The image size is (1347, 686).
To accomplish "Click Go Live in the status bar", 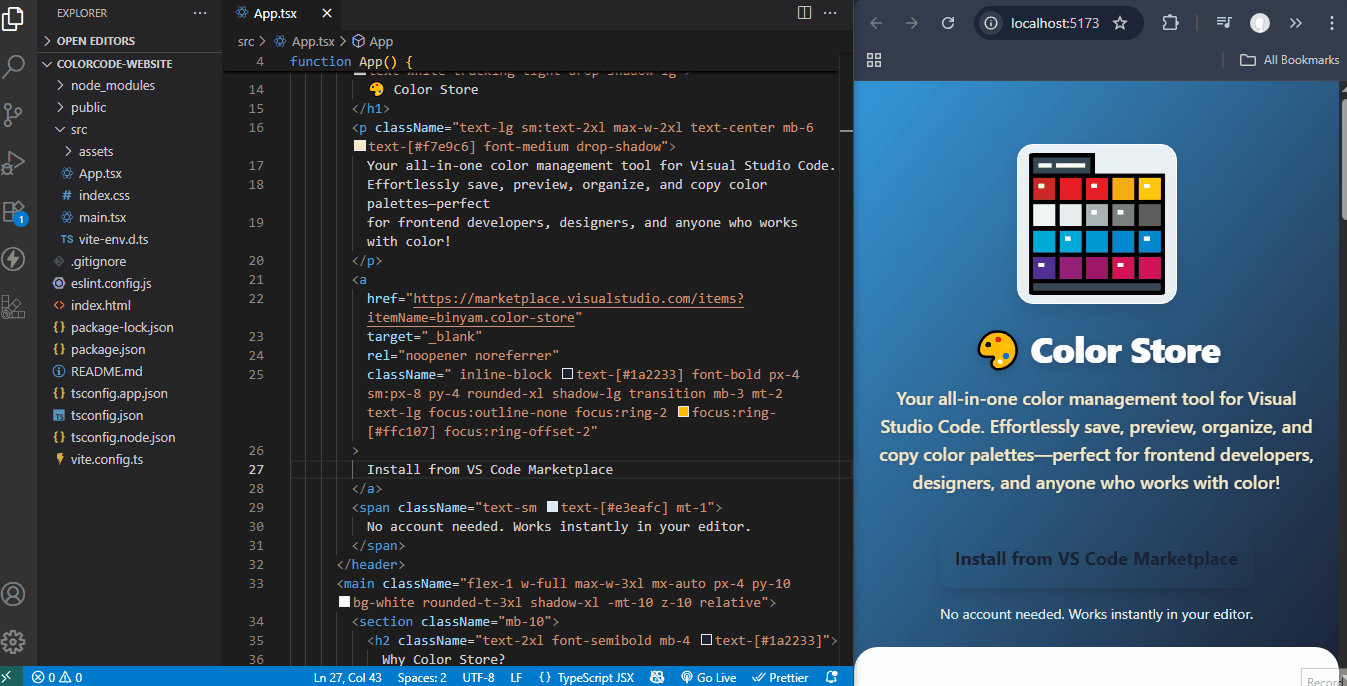I will point(708,677).
